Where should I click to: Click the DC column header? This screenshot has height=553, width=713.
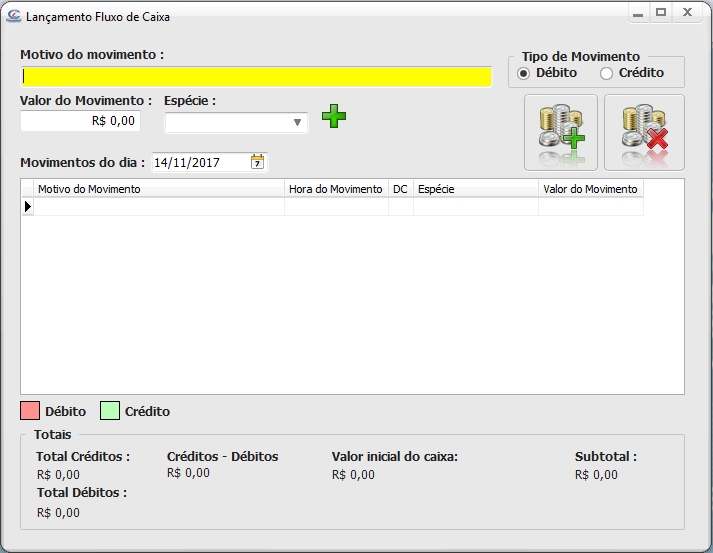coord(400,188)
